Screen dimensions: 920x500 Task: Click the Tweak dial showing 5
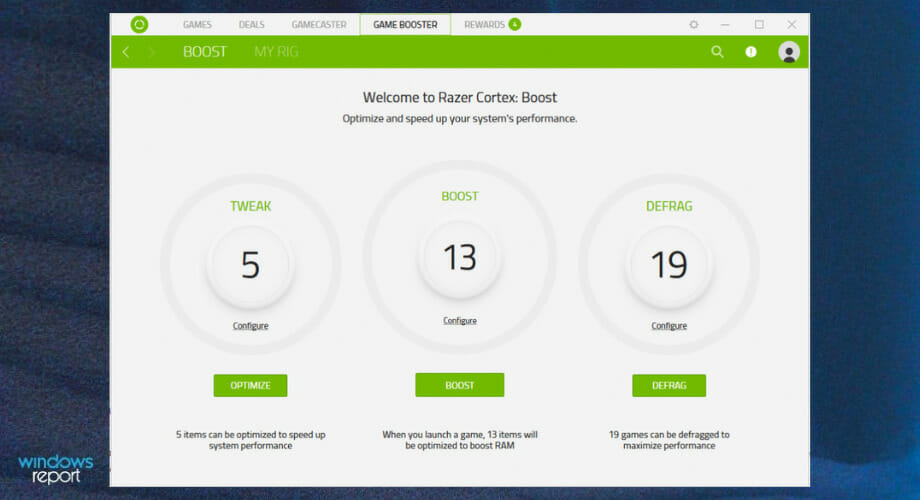(x=251, y=265)
